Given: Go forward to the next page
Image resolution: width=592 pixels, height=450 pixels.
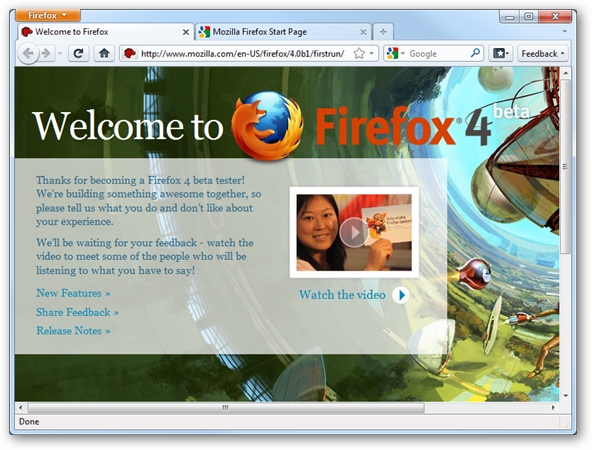Looking at the screenshot, I should click(46, 54).
